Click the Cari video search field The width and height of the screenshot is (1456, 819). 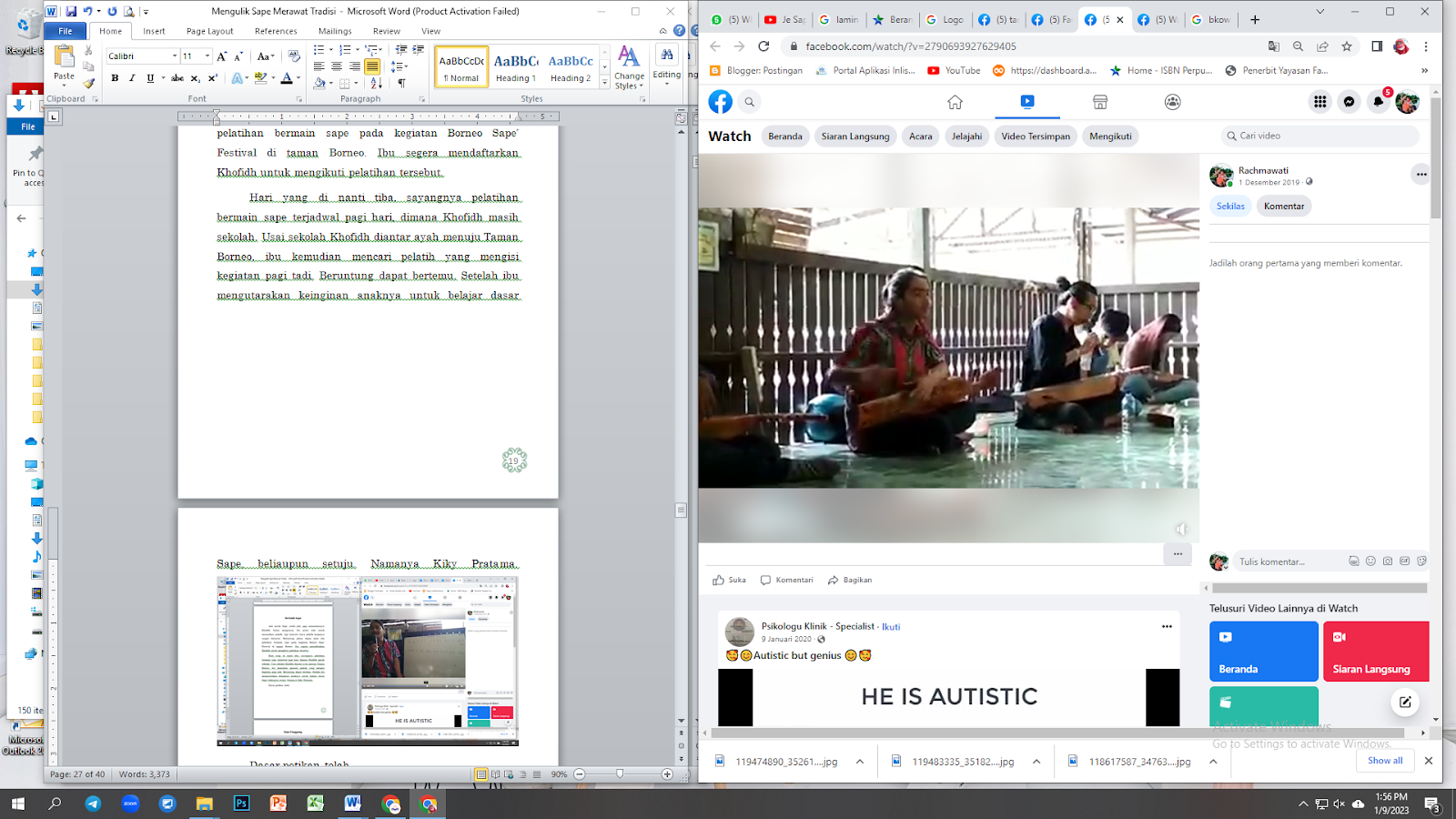[x=1319, y=136]
